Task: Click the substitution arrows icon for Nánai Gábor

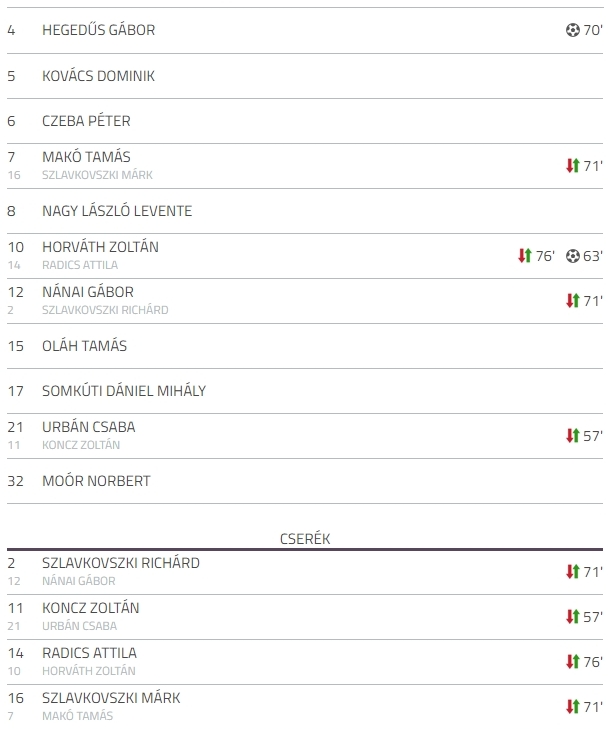Action: [x=572, y=301]
